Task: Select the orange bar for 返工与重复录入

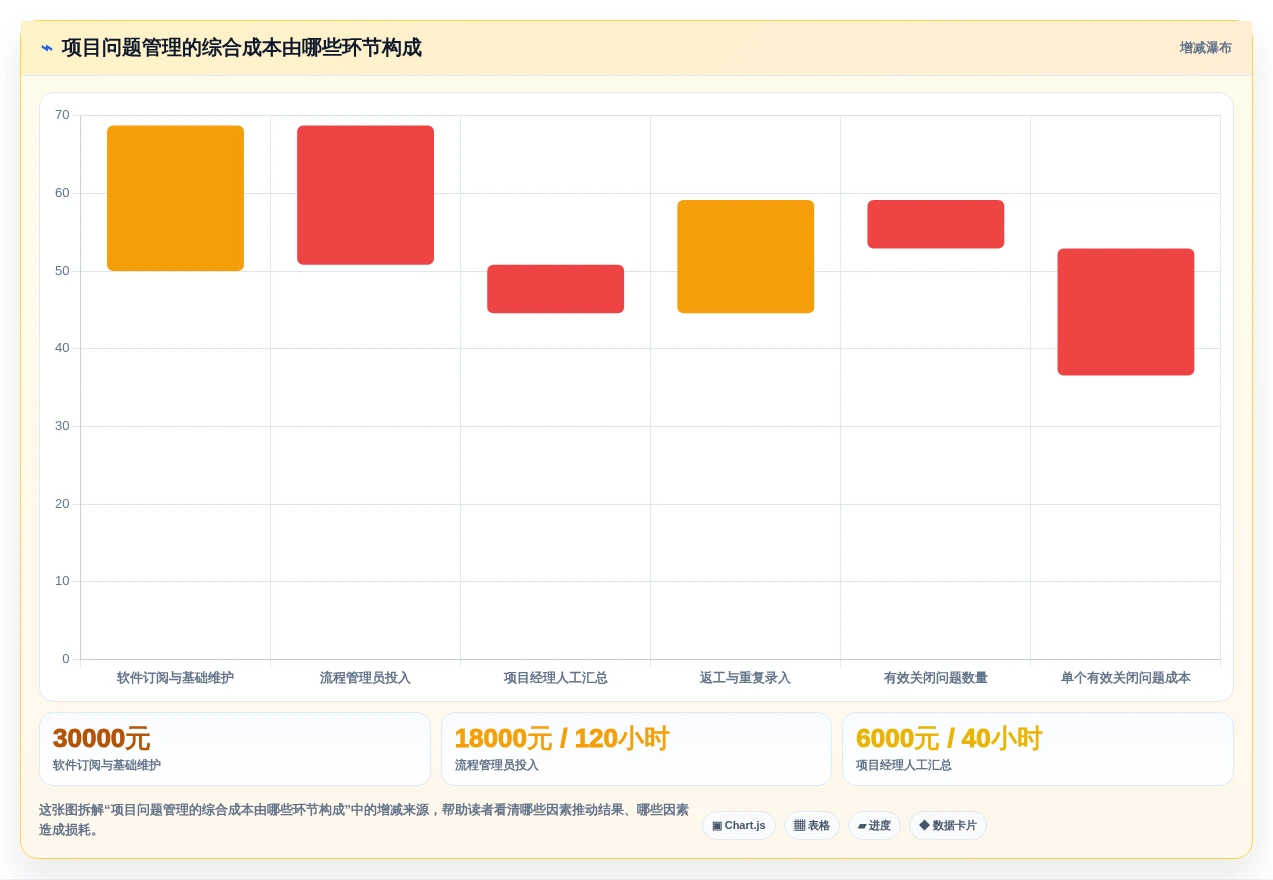Action: pyautogui.click(x=746, y=257)
